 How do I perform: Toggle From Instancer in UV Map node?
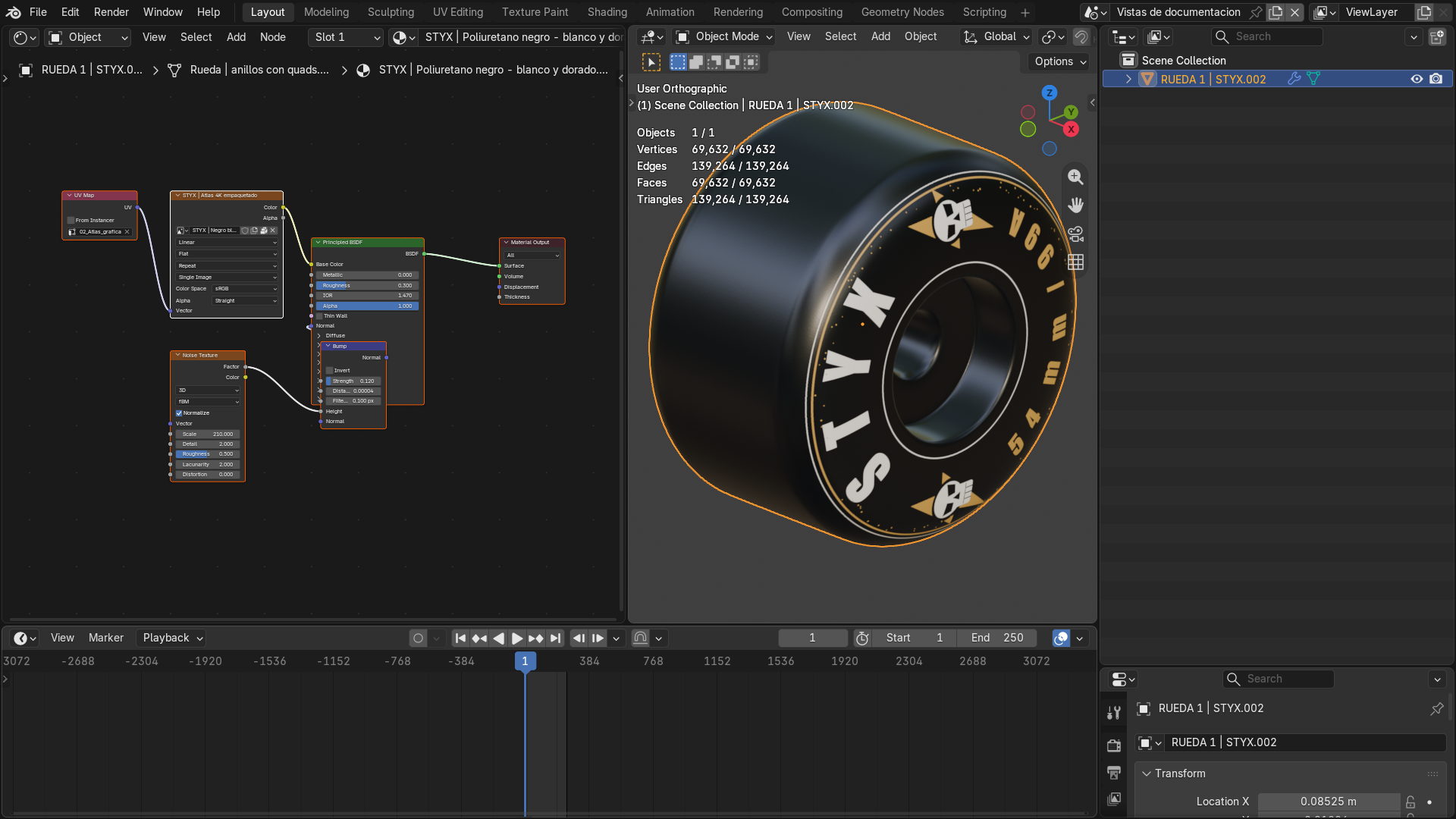point(71,221)
